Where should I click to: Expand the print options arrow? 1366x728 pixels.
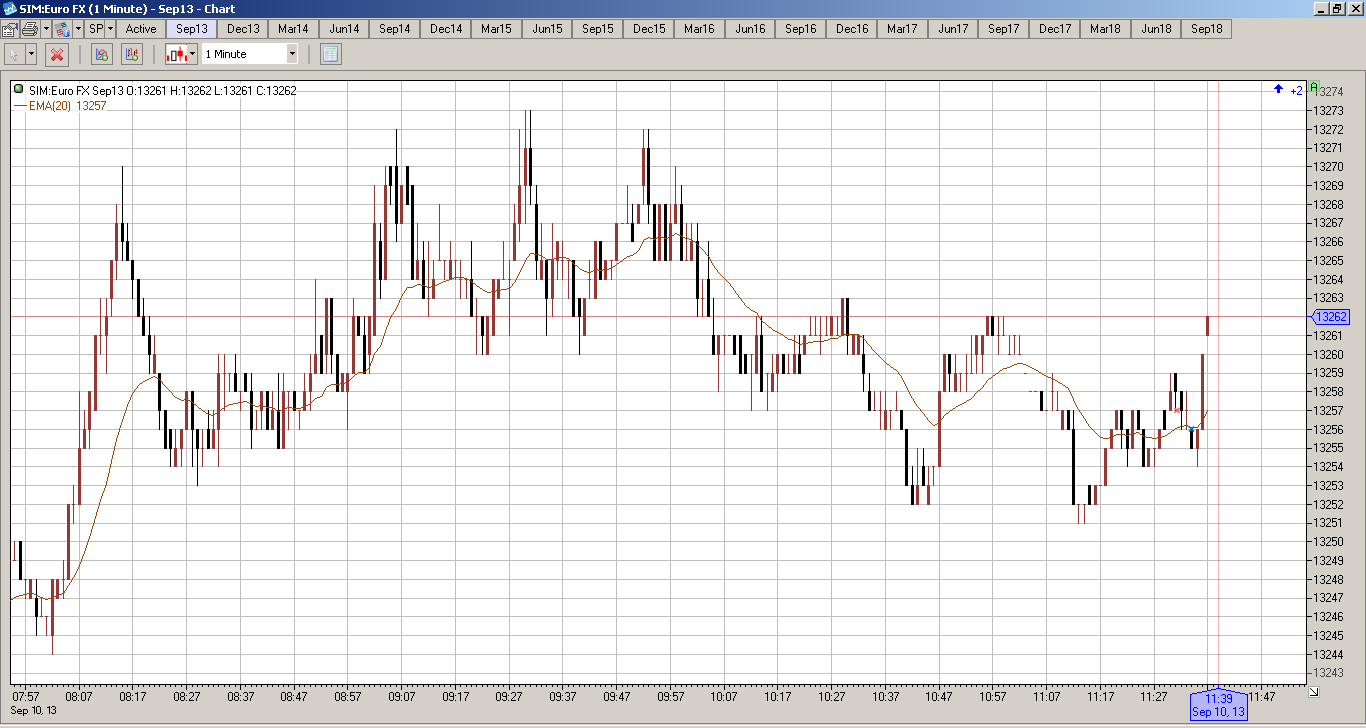point(46,29)
